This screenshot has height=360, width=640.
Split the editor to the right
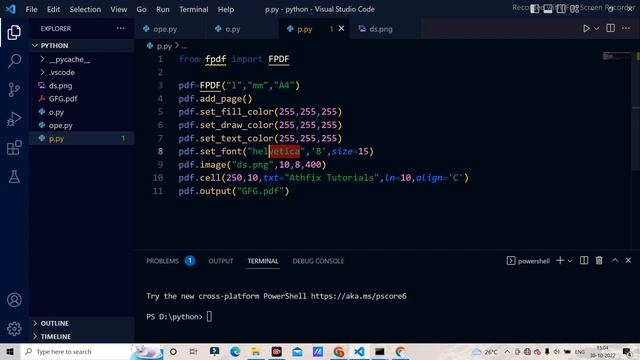click(x=611, y=28)
